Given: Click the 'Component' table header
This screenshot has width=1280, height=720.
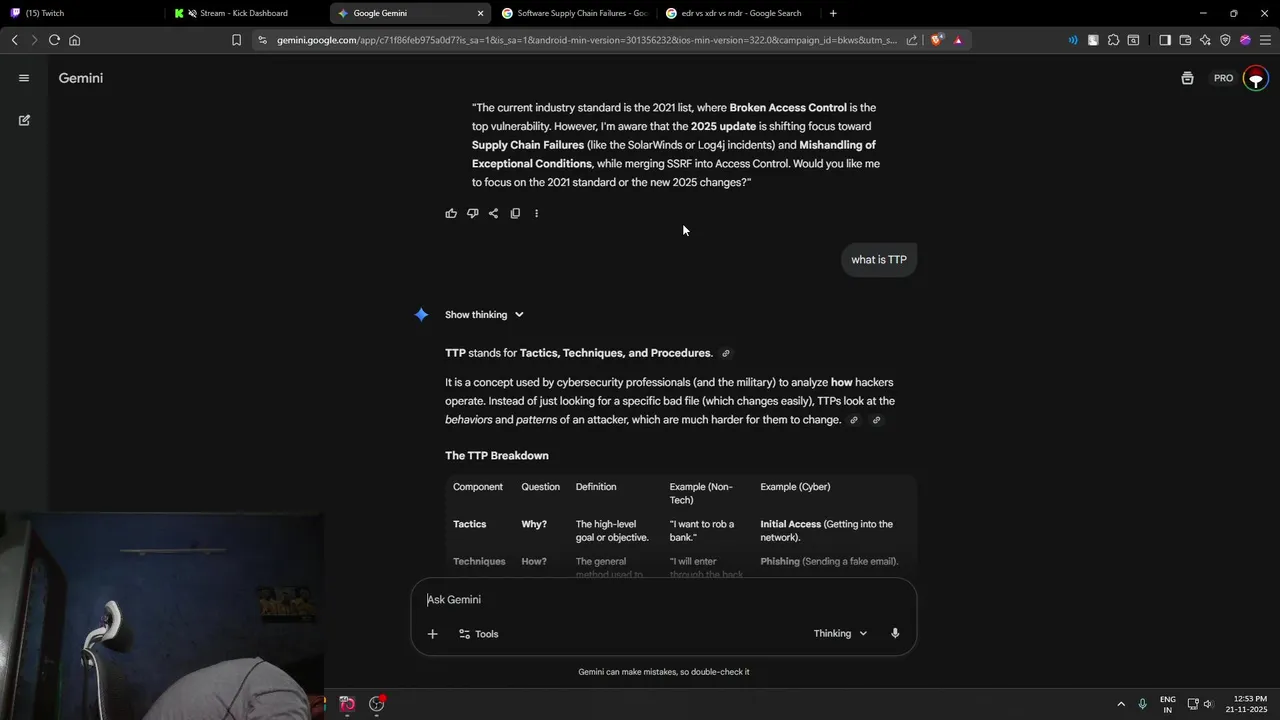Looking at the screenshot, I should pos(478,487).
